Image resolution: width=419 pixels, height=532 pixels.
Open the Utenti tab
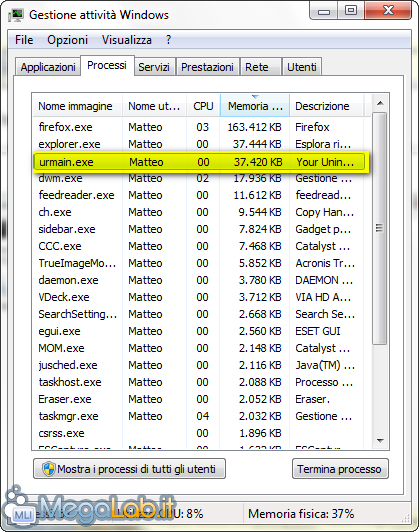pos(302,67)
